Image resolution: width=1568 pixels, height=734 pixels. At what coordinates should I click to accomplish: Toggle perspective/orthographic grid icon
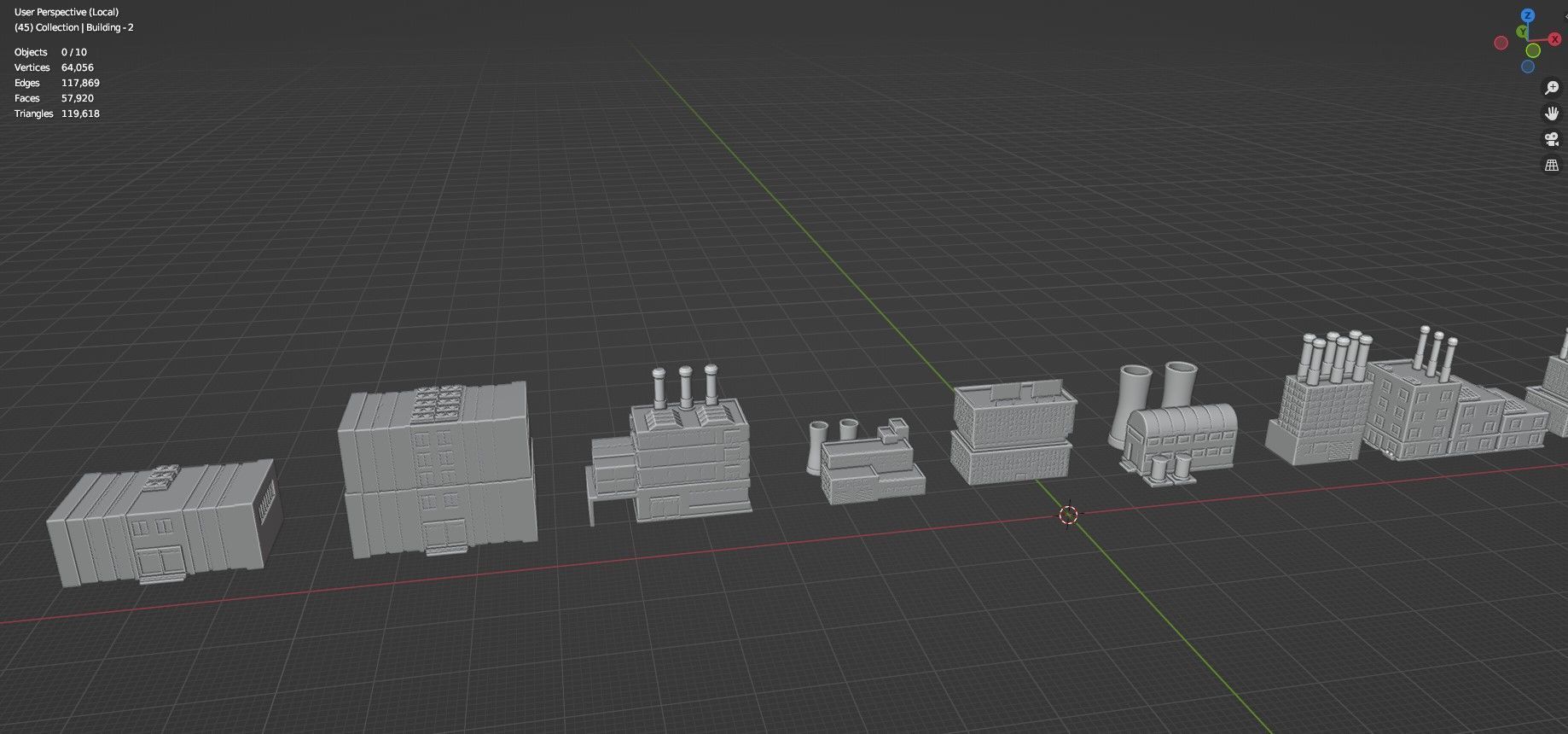(x=1552, y=165)
